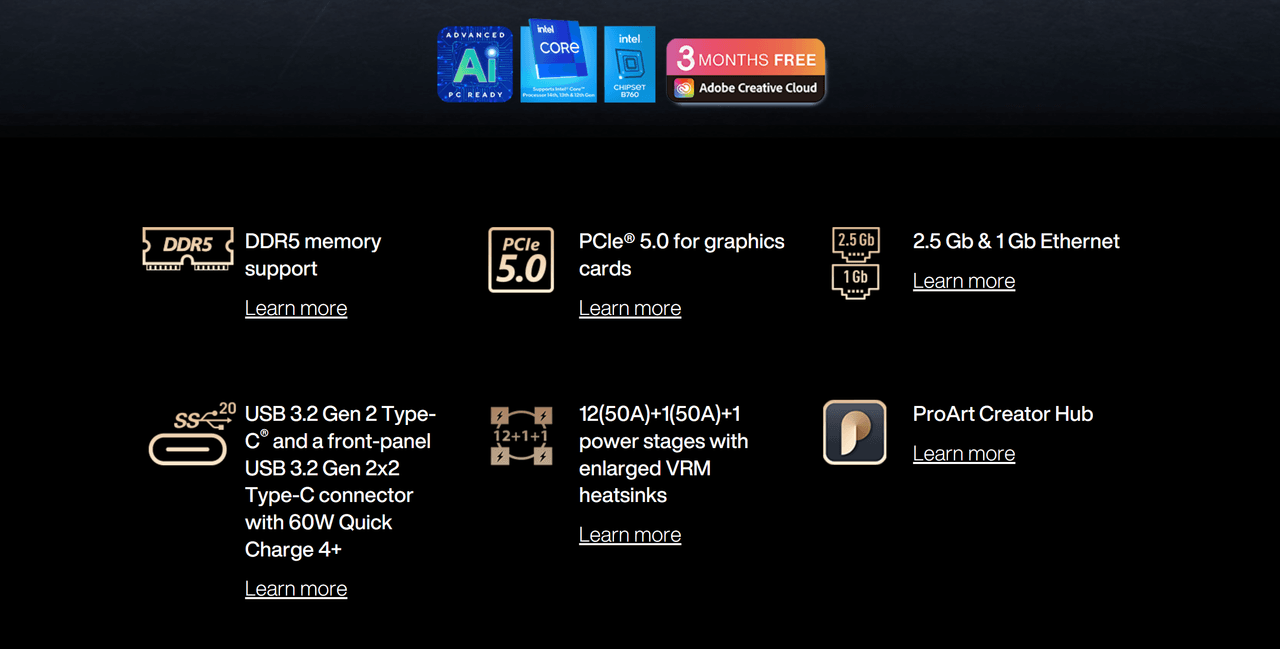The image size is (1280, 649).
Task: Click the 2.5Gb and 1Gb Ethernet port icon
Action: coord(856,262)
